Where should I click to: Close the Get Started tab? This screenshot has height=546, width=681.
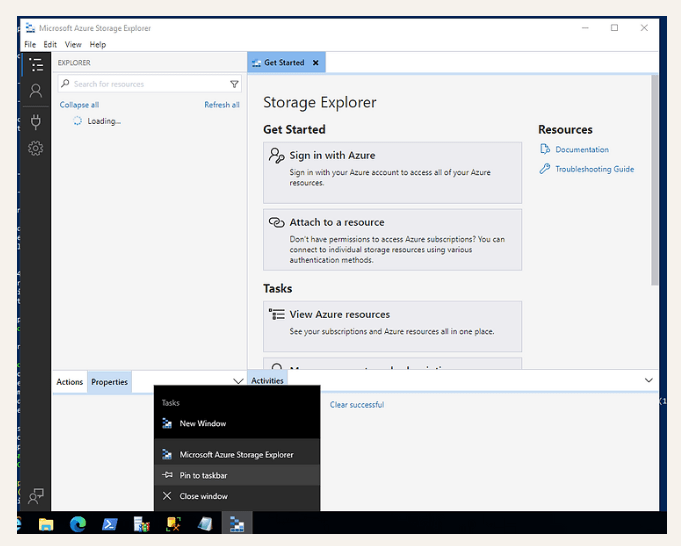click(x=316, y=63)
